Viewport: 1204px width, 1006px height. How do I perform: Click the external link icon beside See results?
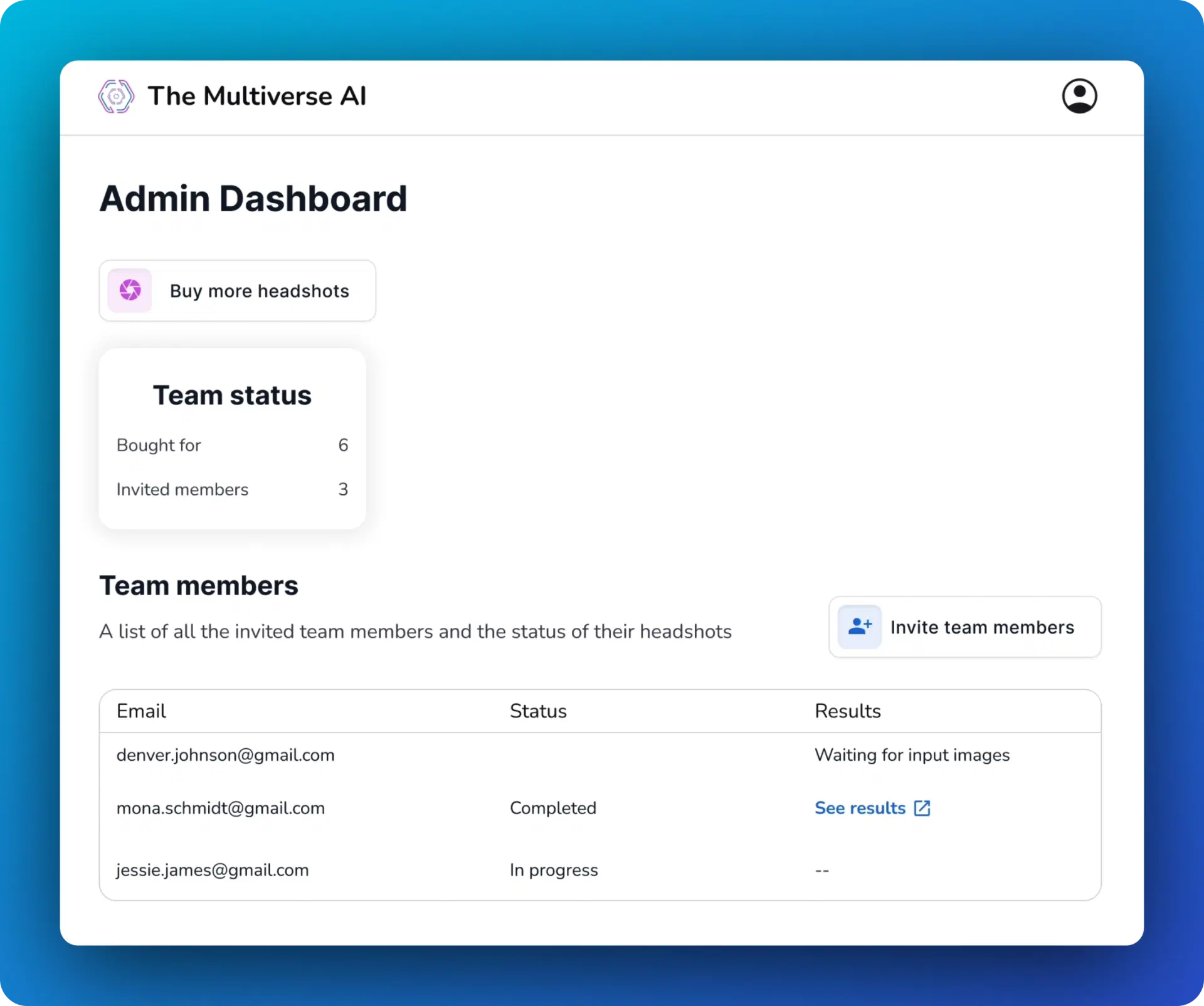coord(922,808)
